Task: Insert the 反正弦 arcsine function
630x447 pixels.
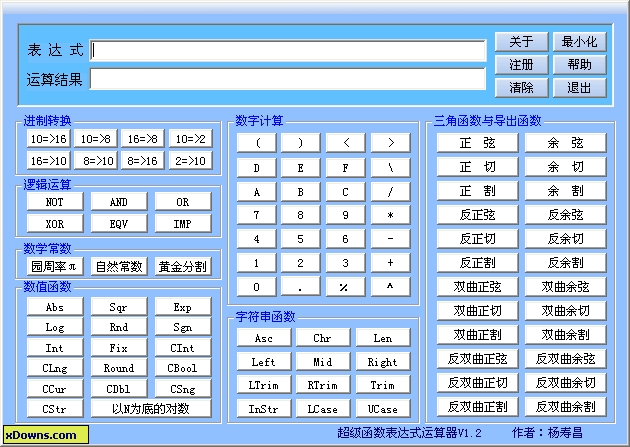Action: [477, 215]
